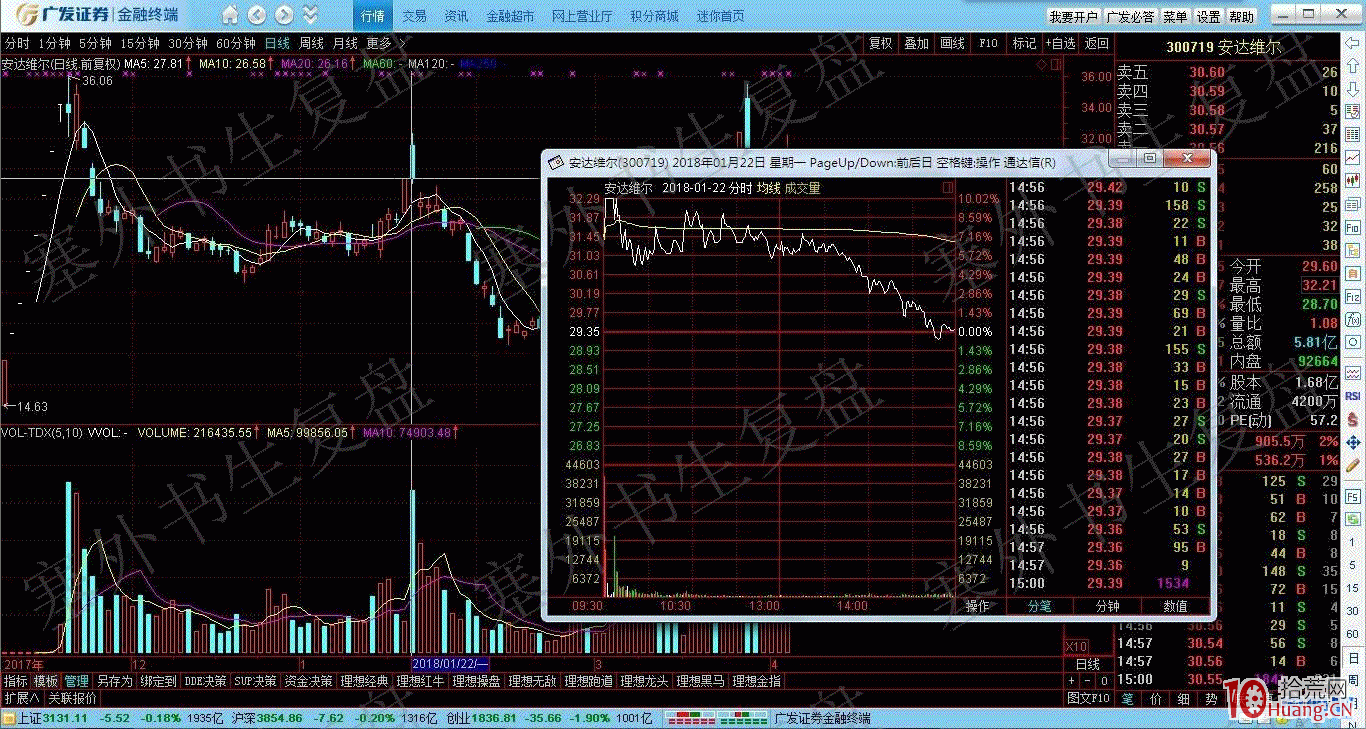The height and width of the screenshot is (729, 1366).
Task: Toggle the small square icon in popup chart header
Action: (947, 187)
